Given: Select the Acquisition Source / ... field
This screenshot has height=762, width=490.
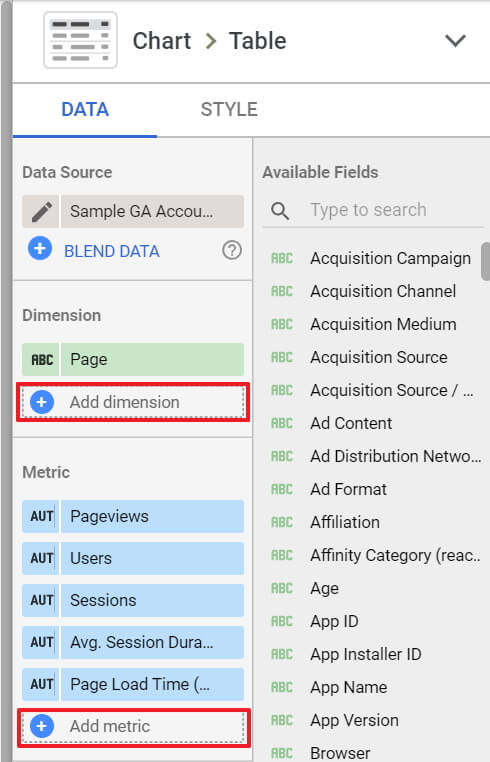Looking at the screenshot, I should pos(392,390).
